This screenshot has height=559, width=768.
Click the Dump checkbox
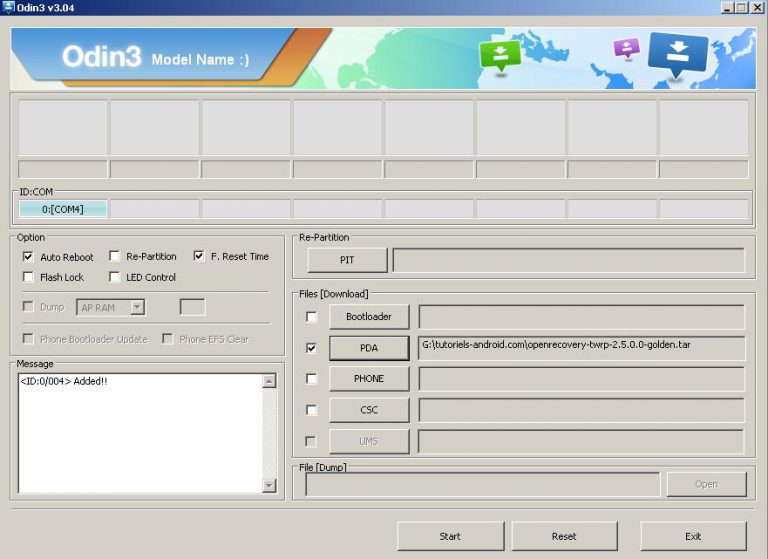(28, 307)
